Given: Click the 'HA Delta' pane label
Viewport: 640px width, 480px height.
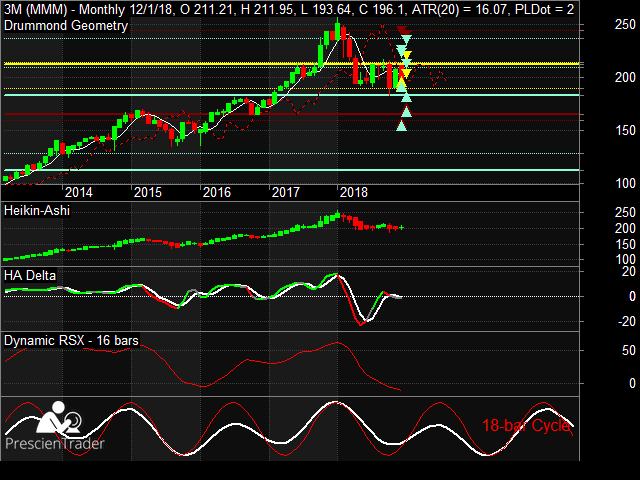Looking at the screenshot, I should [x=30, y=276].
